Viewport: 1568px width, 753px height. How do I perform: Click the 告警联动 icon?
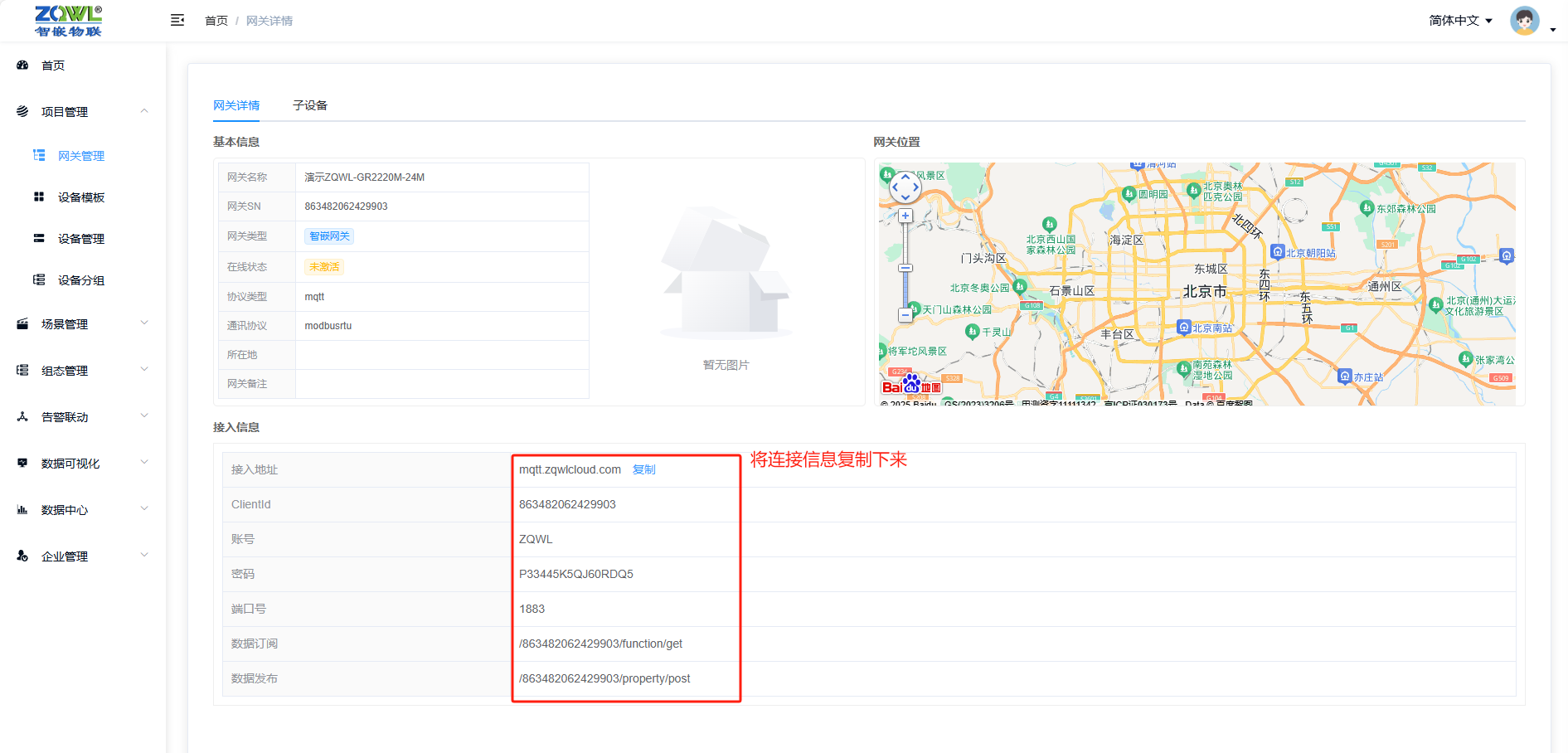point(22,416)
